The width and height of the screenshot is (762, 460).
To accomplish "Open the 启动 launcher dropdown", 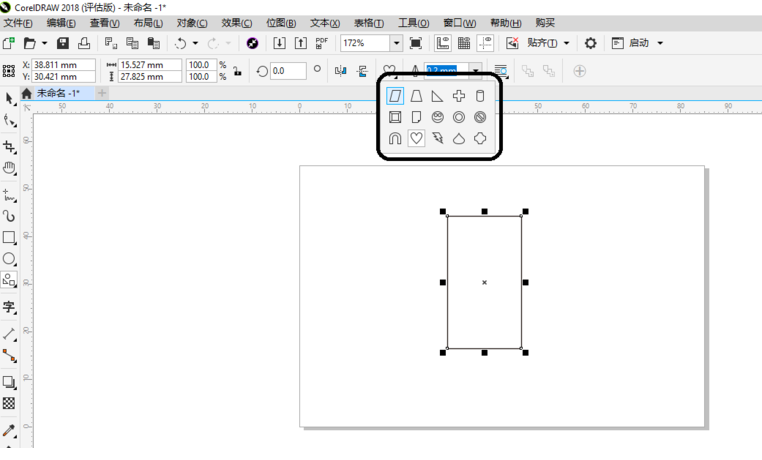I will coord(660,43).
